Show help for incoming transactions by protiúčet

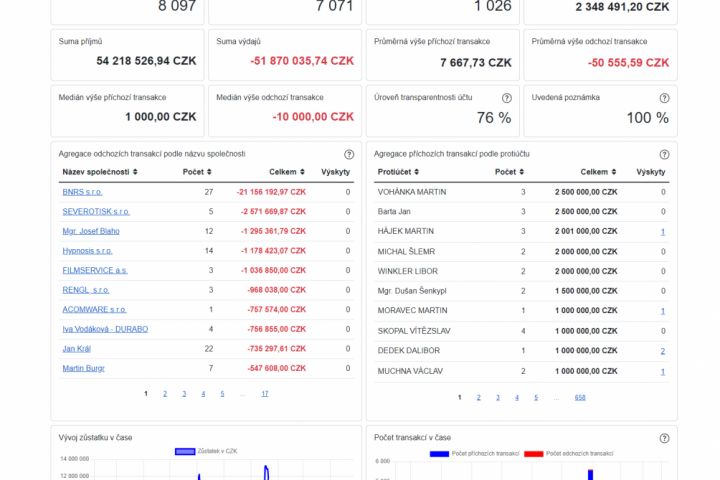(x=664, y=154)
